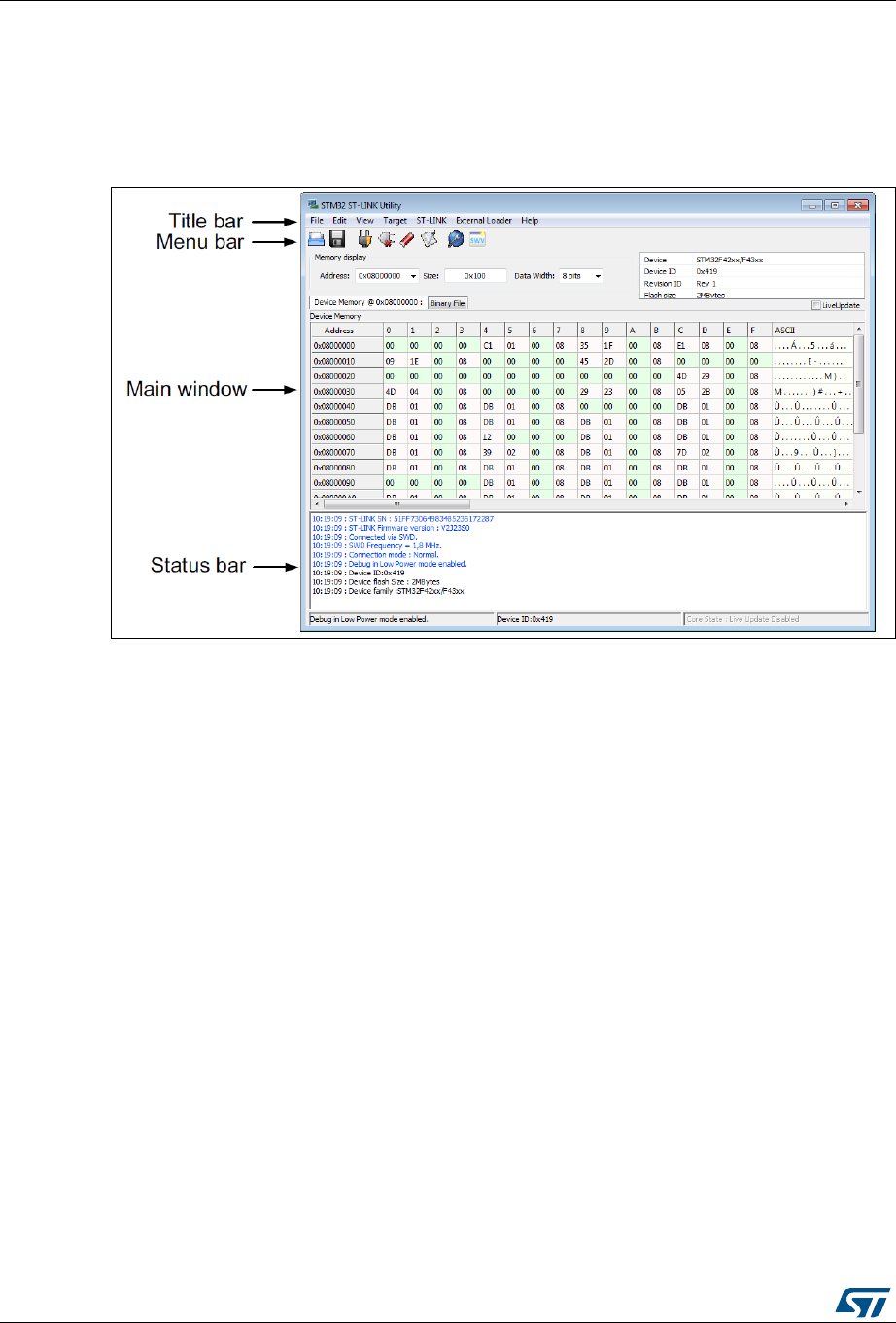
Task: Close the ST-LINK Utility window
Action: 856,205
